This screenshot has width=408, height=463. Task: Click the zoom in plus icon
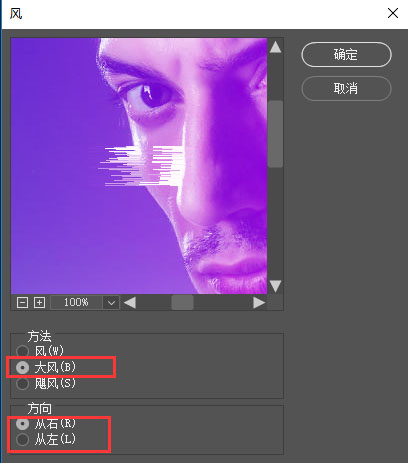[x=39, y=303]
